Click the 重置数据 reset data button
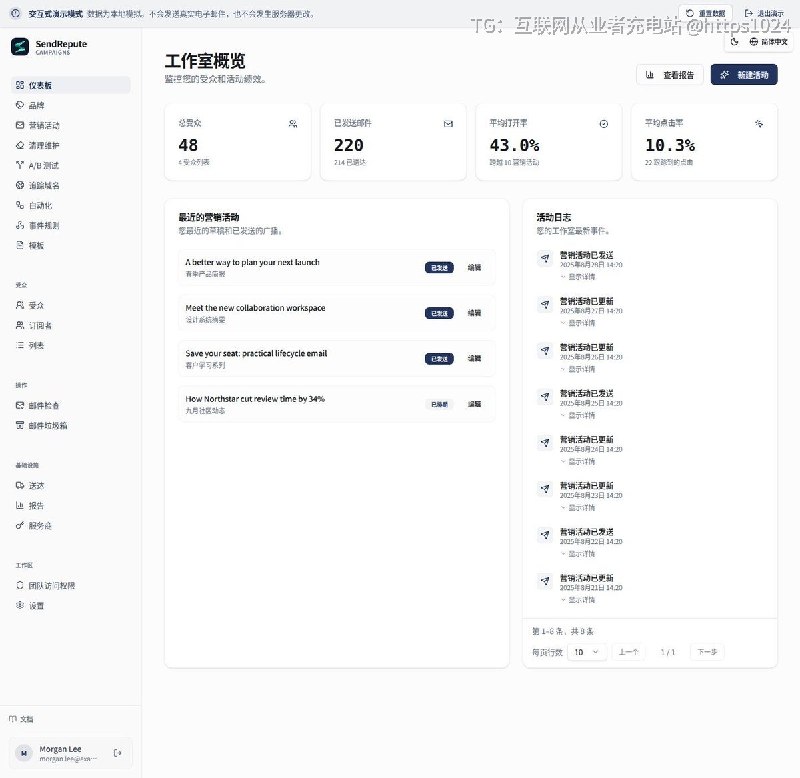The height and width of the screenshot is (778, 800). click(706, 14)
